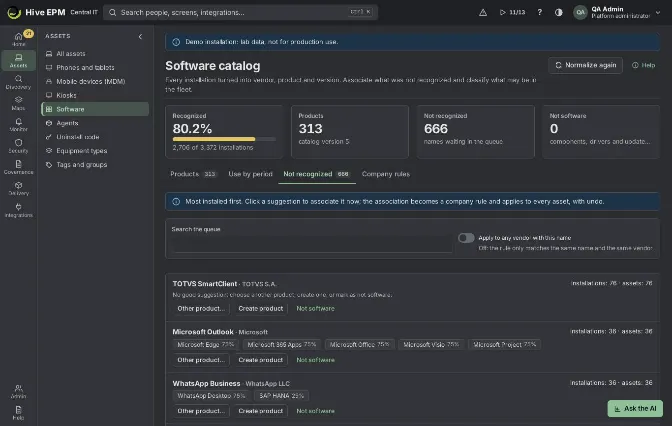Select the Not recognized tab

click(x=317, y=174)
